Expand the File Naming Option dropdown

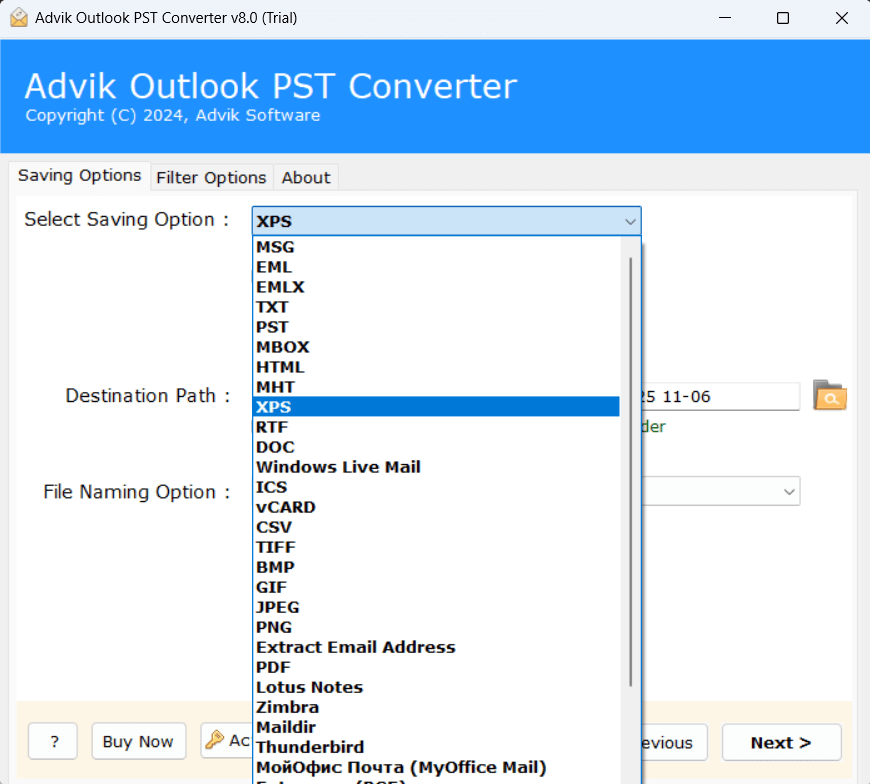coord(788,492)
